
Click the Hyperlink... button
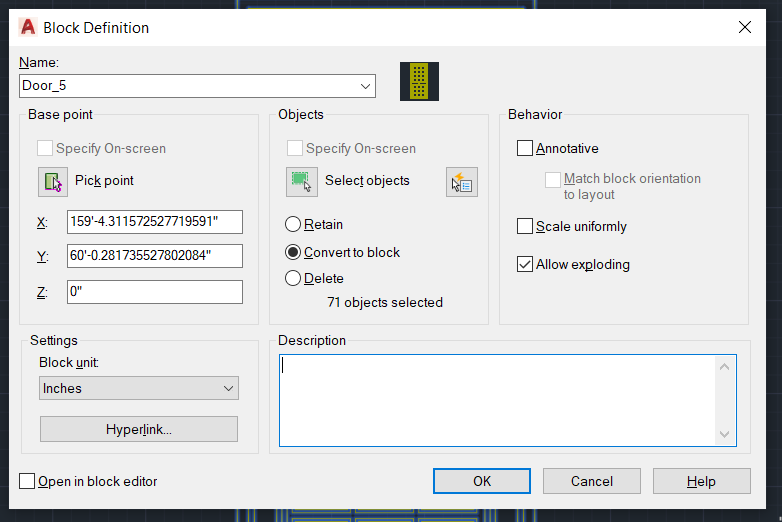139,429
